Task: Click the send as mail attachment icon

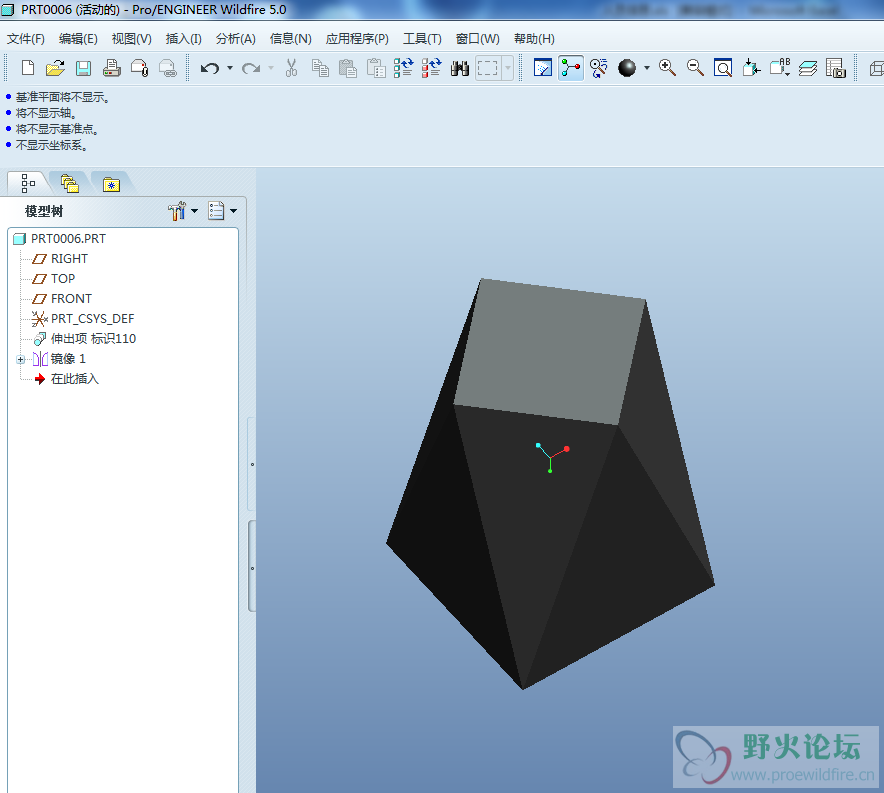Action: (x=139, y=68)
